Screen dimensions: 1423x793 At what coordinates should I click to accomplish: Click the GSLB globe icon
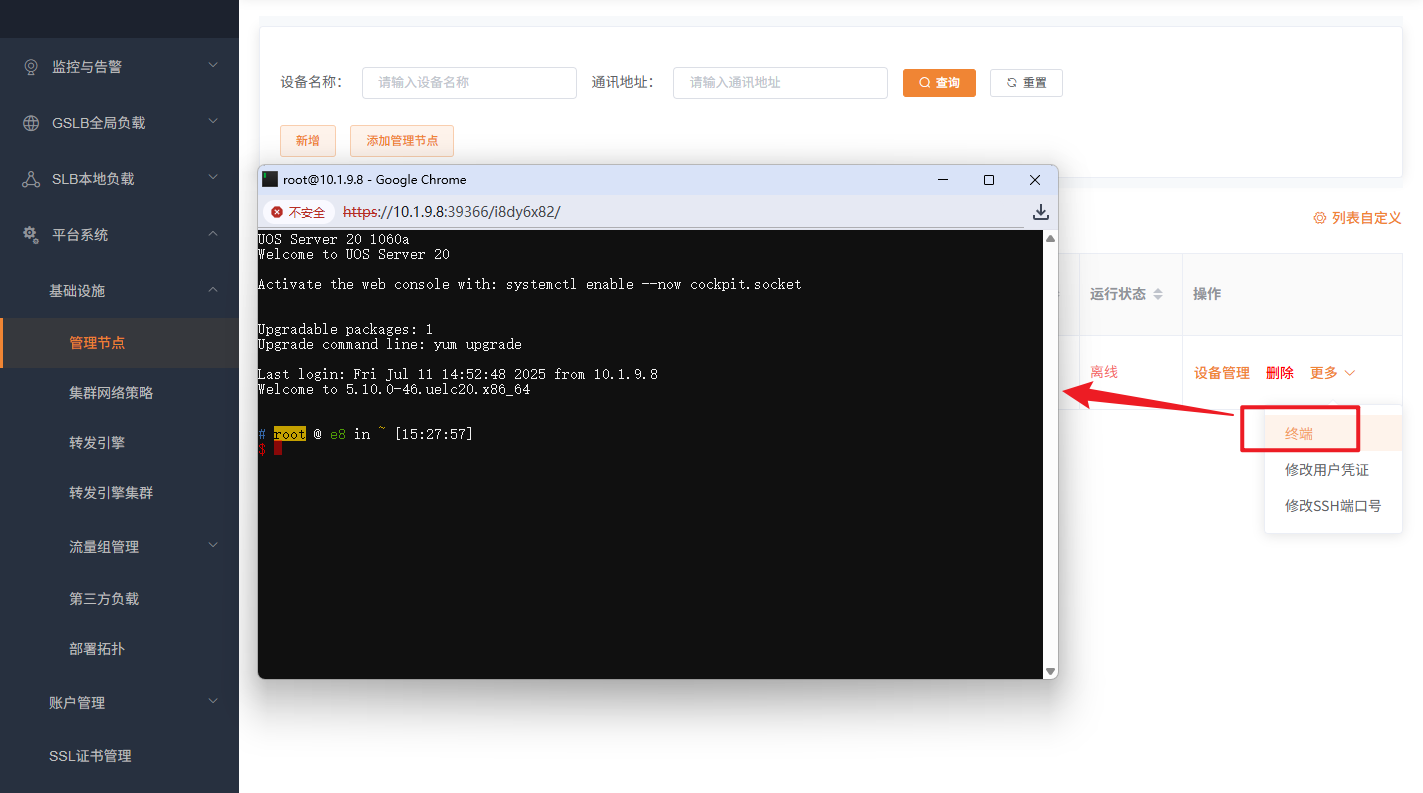point(31,123)
